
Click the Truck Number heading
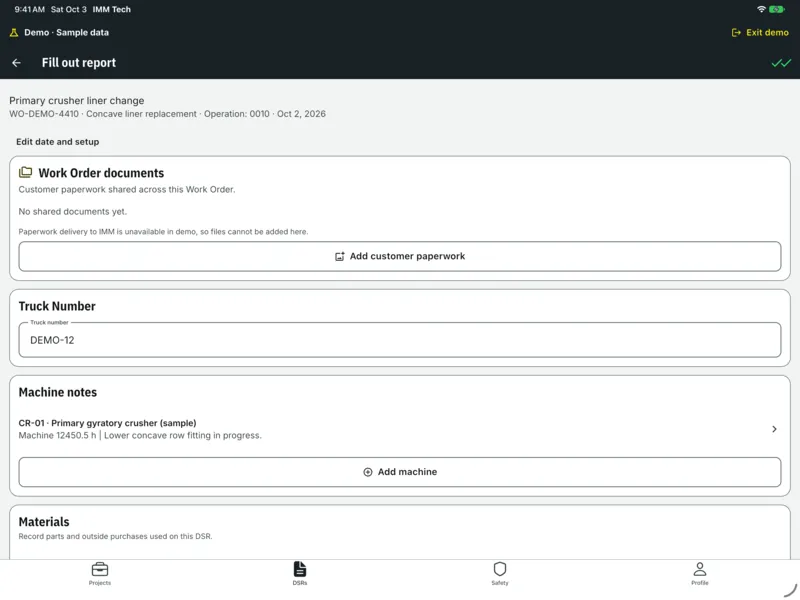57,306
